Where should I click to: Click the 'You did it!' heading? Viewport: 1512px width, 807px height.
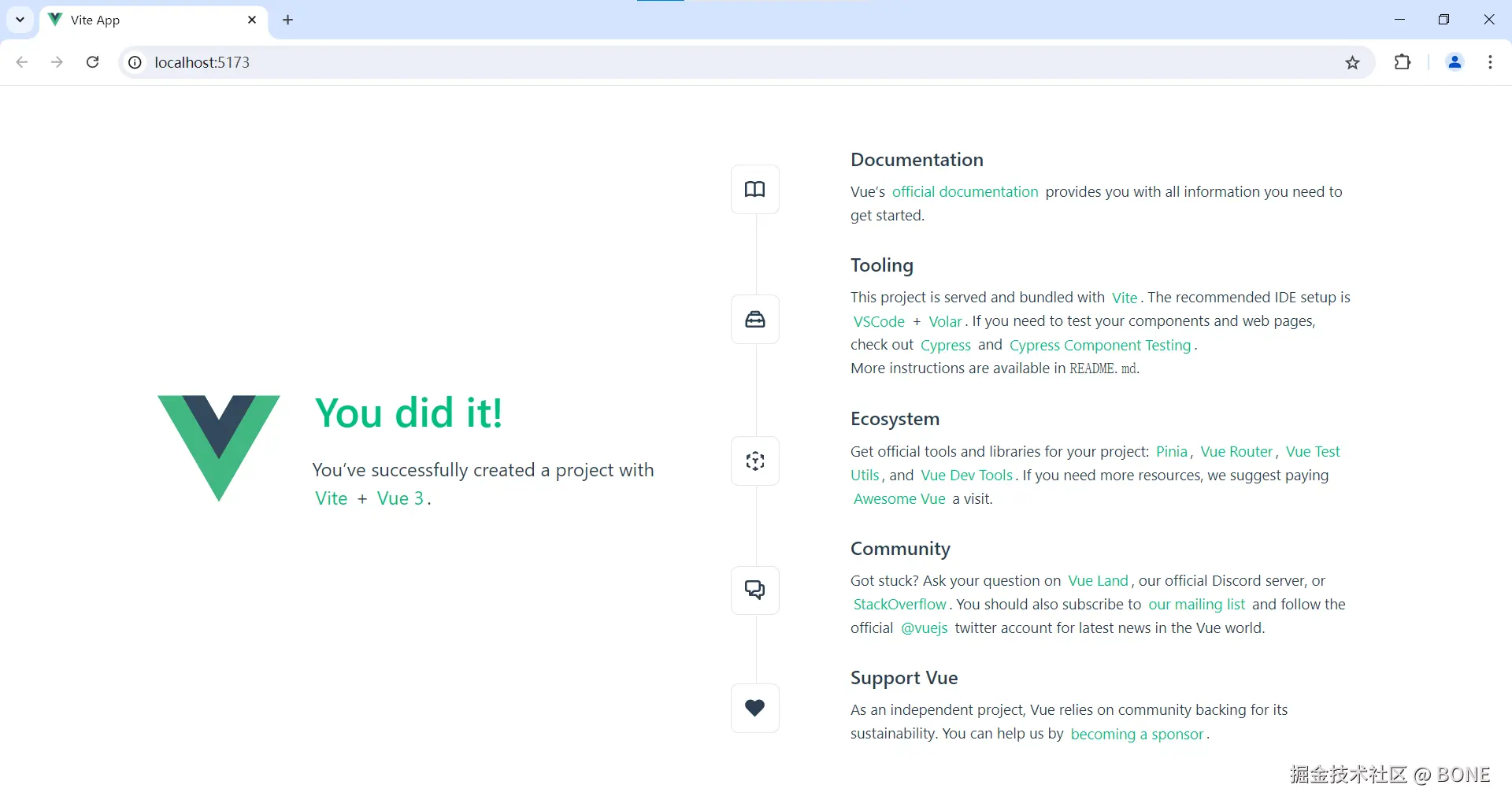tap(409, 413)
